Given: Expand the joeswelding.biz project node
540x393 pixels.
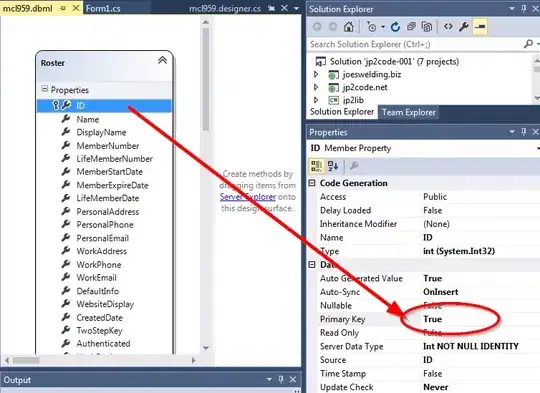Looking at the screenshot, I should (x=316, y=74).
